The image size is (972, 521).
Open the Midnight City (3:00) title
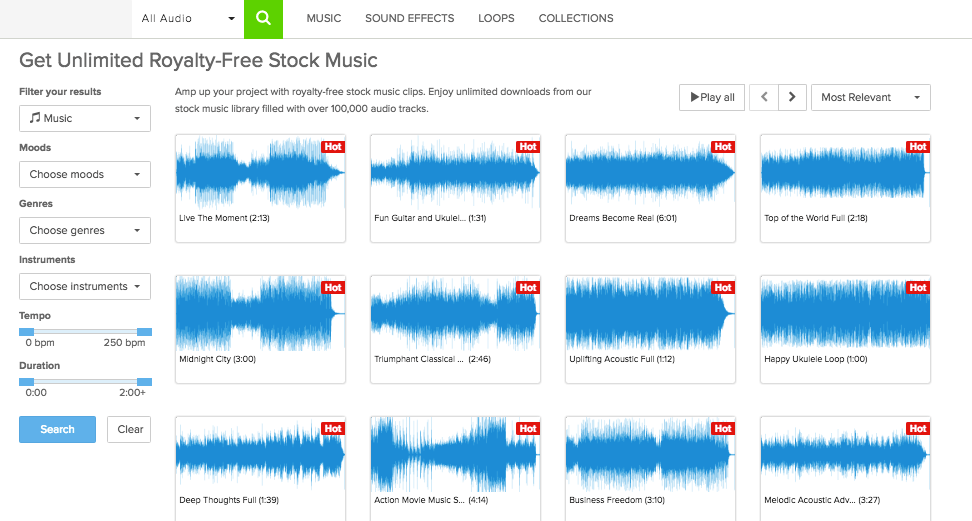click(x=218, y=359)
